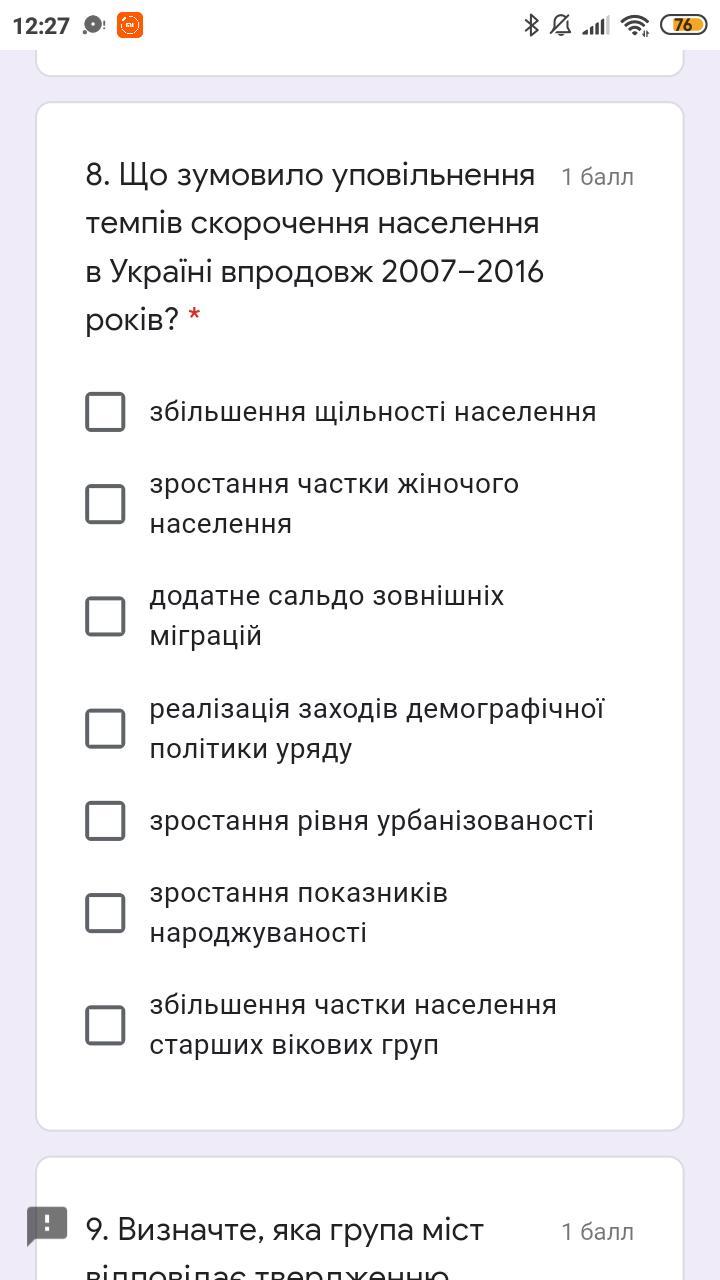Tap the Bluetooth status icon
720x1280 pixels.
(x=531, y=25)
